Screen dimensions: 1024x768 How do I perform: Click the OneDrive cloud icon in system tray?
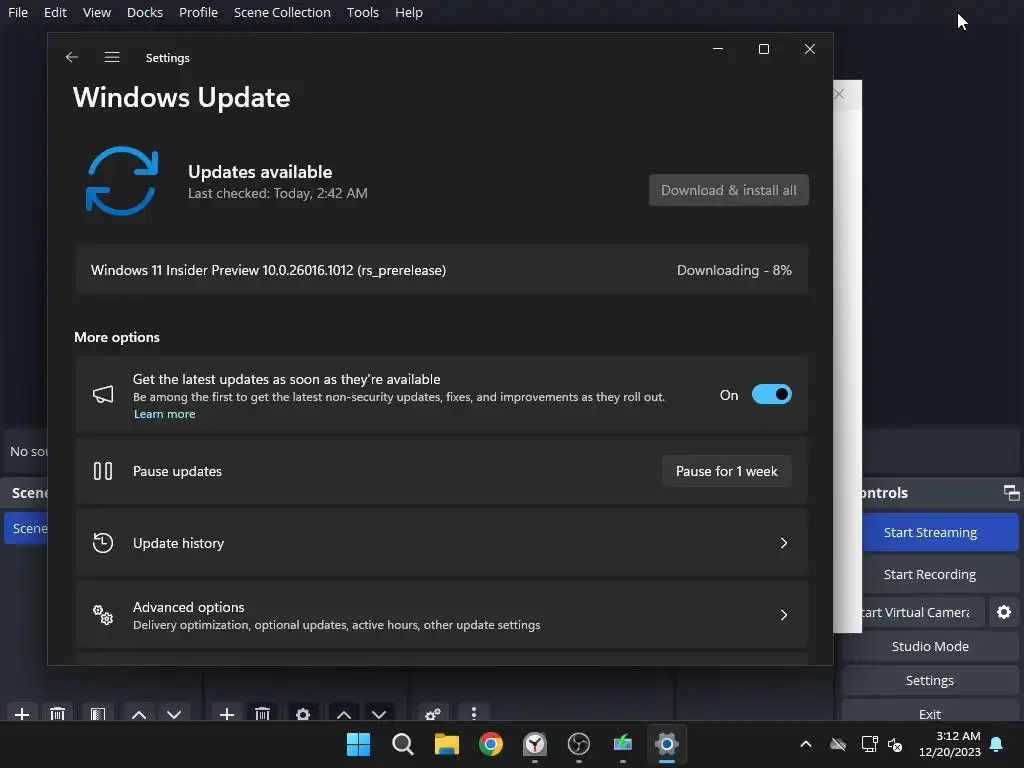click(838, 744)
